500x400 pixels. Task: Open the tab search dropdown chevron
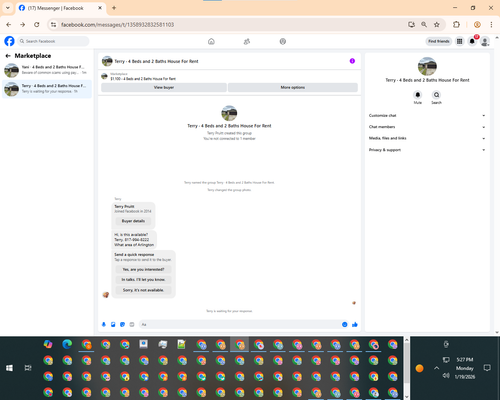(x=8, y=8)
